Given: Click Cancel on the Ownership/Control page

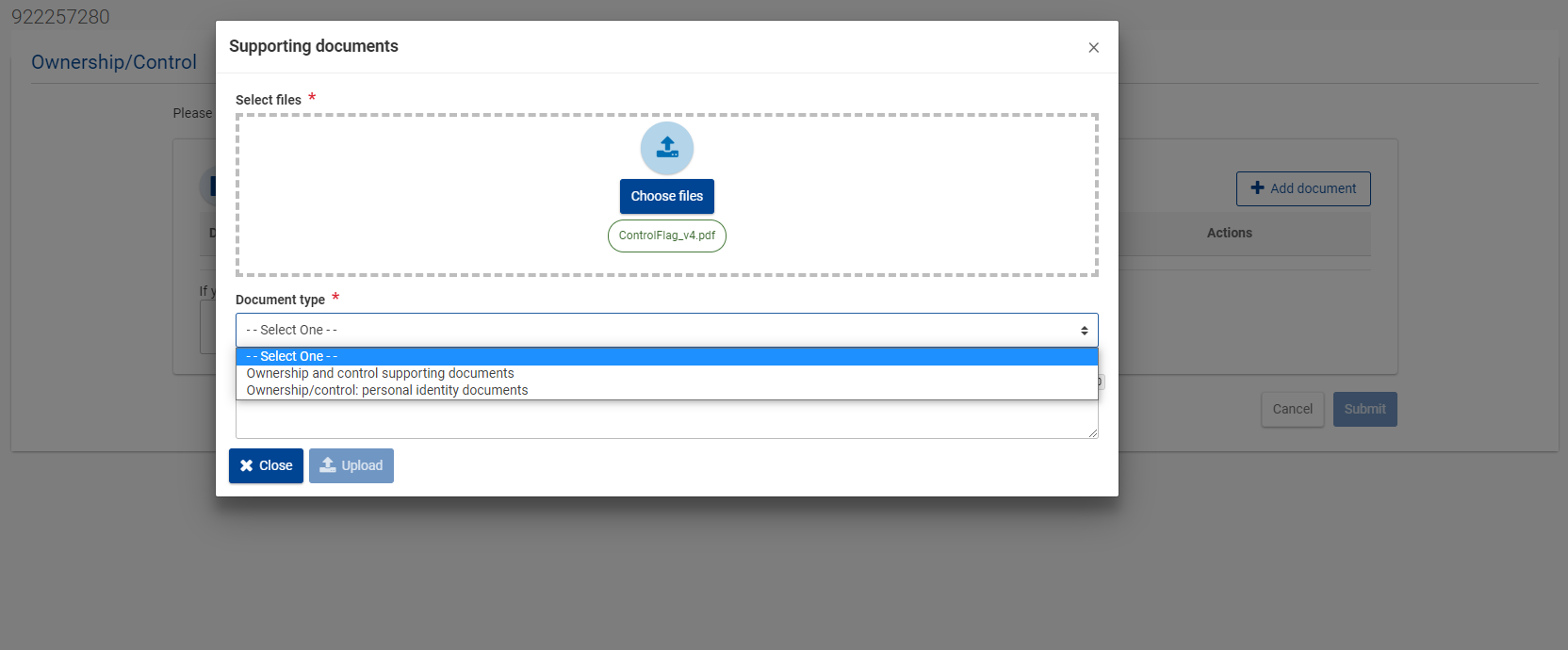Looking at the screenshot, I should (x=1293, y=409).
